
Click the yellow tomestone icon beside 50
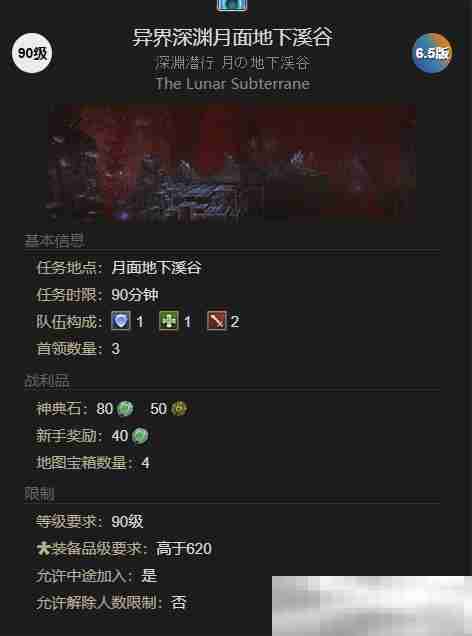click(179, 408)
